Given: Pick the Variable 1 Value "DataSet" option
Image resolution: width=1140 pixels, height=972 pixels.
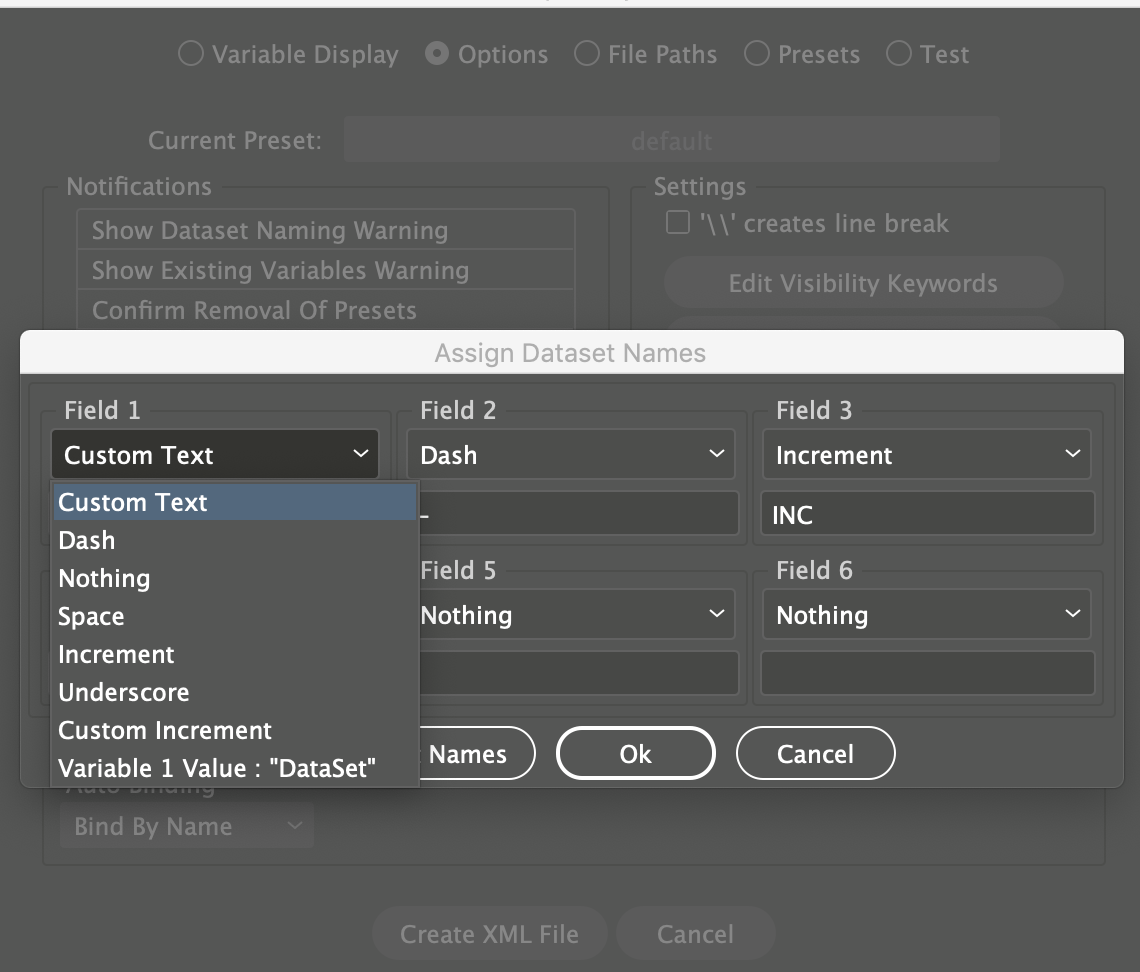Looking at the screenshot, I should 217,768.
